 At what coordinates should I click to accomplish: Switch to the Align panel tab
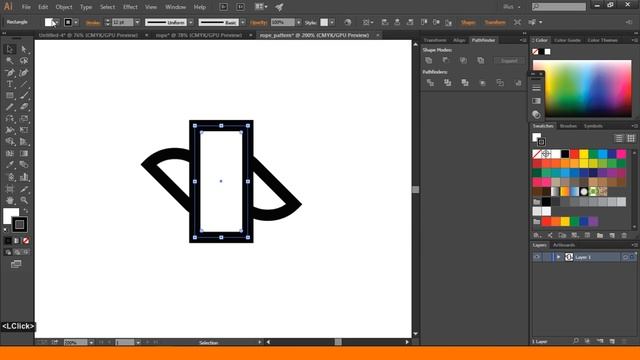[459, 40]
